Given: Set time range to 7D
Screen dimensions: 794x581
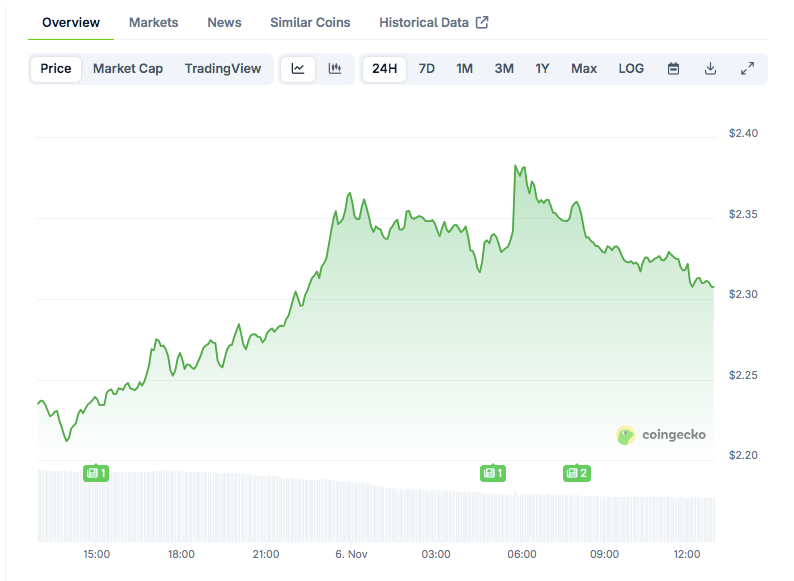Looking at the screenshot, I should (427, 69).
